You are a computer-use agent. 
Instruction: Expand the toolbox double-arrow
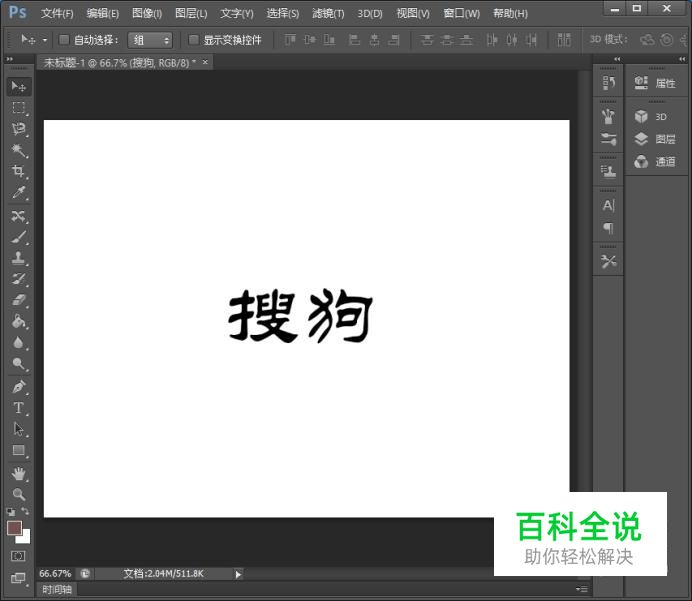(10, 59)
